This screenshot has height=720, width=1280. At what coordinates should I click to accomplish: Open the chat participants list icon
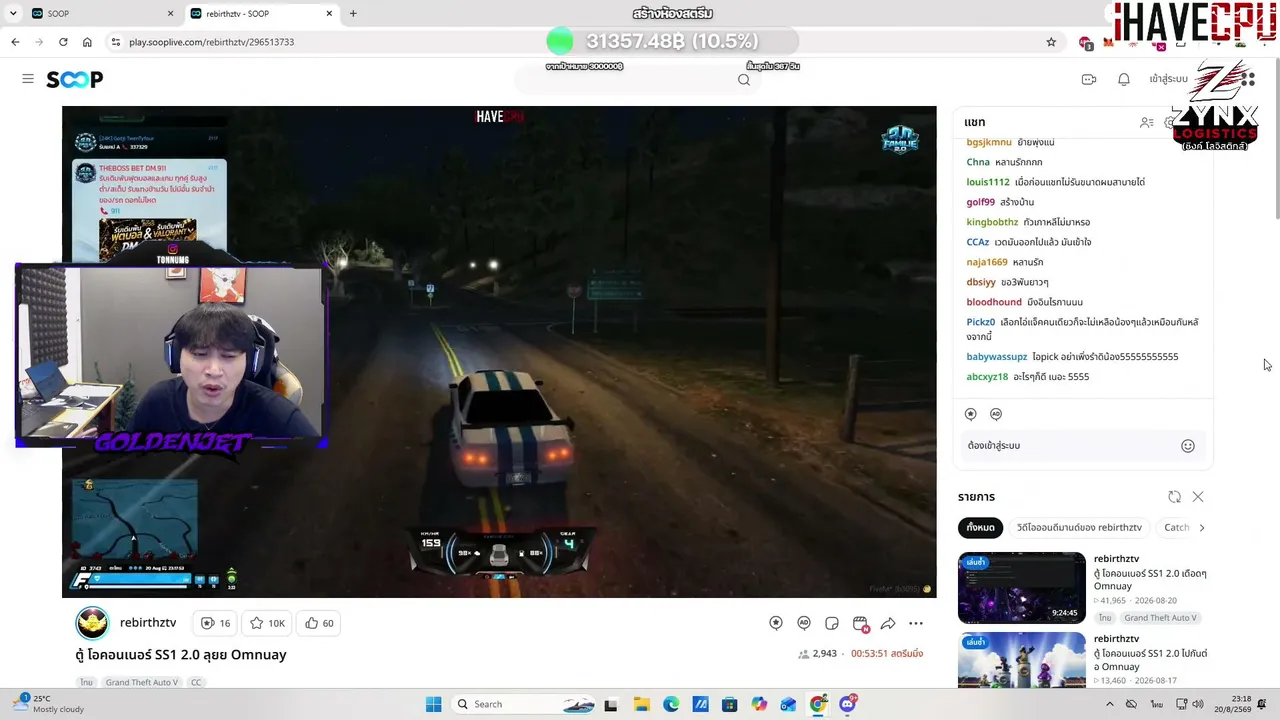click(x=1147, y=122)
